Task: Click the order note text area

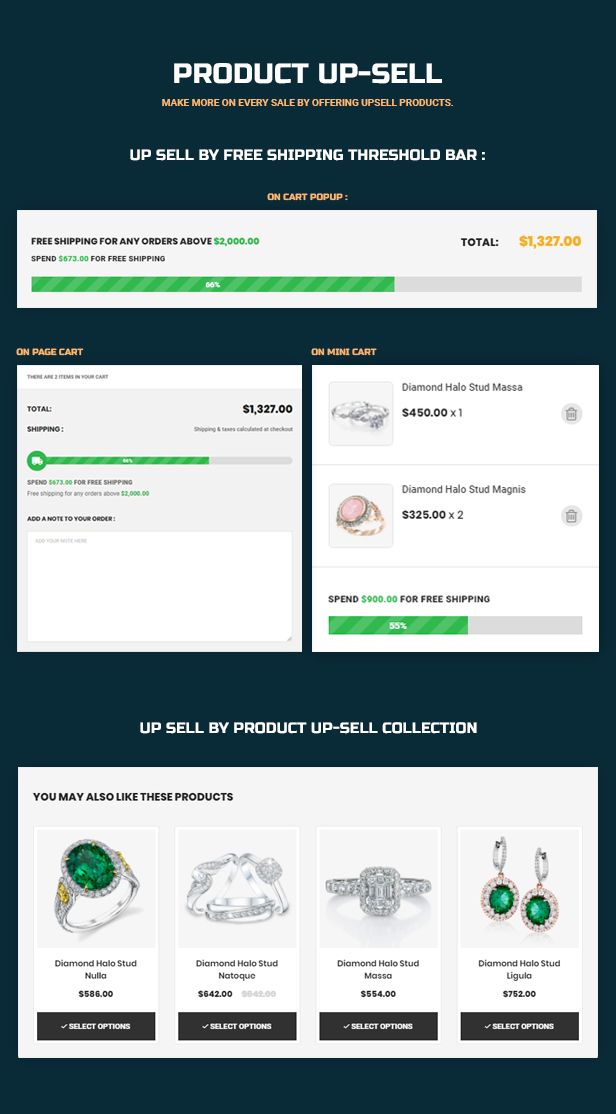Action: 160,587
